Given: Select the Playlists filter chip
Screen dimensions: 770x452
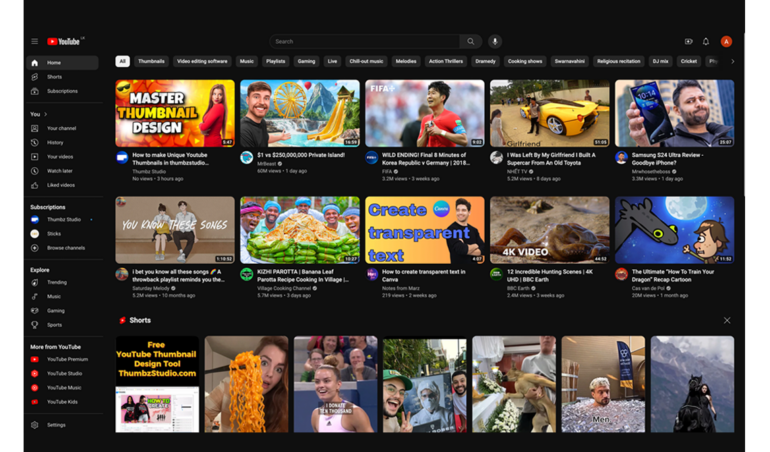Looking at the screenshot, I should [275, 61].
